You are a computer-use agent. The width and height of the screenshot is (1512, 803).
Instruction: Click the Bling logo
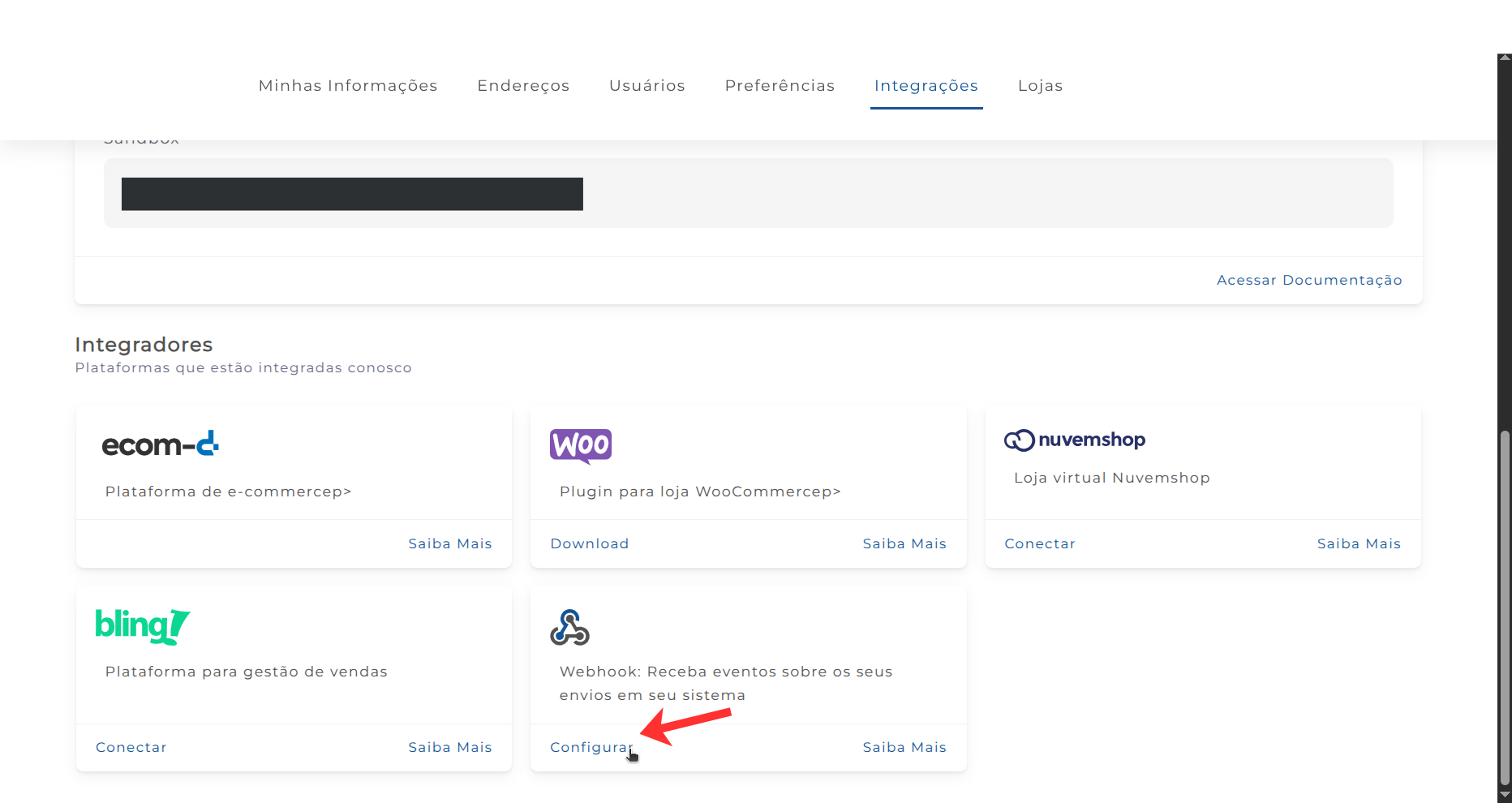click(x=143, y=626)
